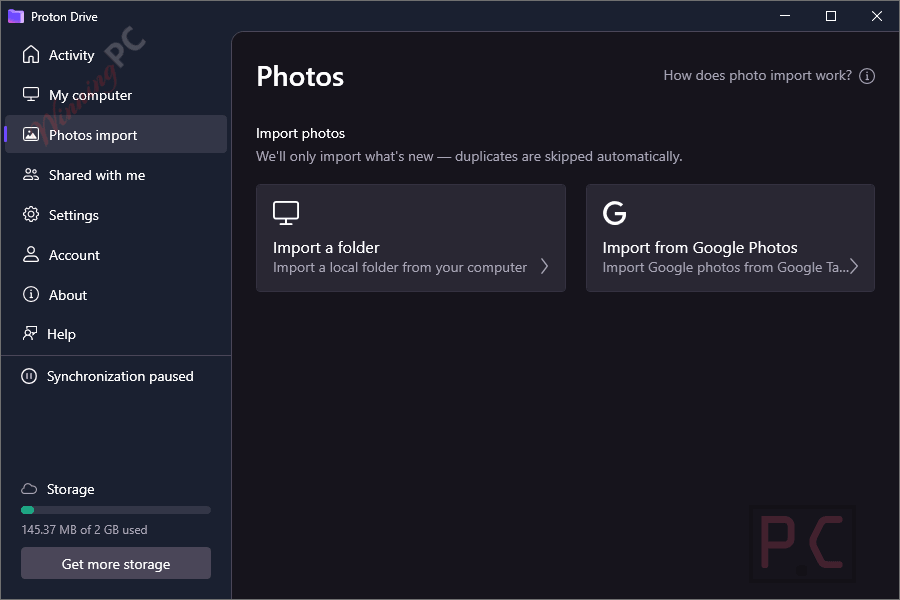Open the Help section

tap(116, 334)
